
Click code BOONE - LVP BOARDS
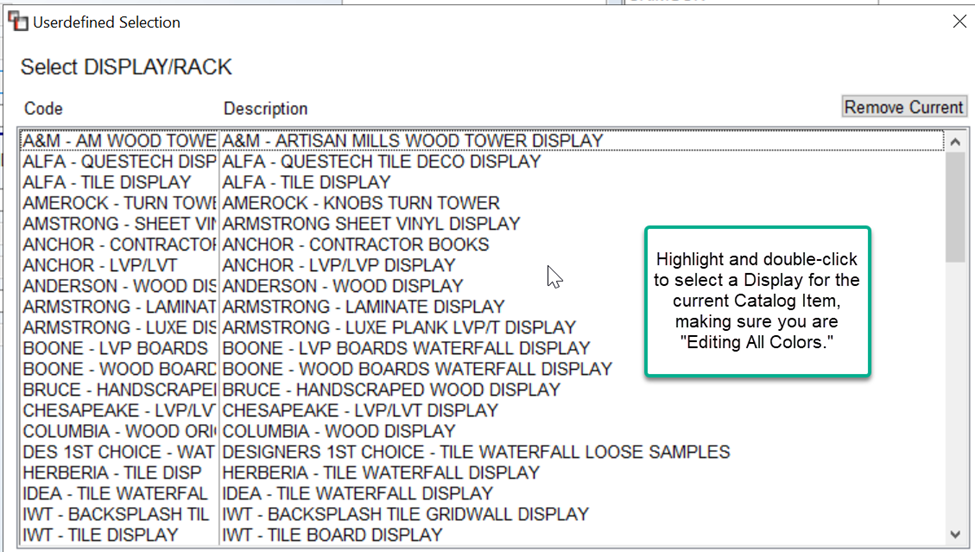click(115, 348)
